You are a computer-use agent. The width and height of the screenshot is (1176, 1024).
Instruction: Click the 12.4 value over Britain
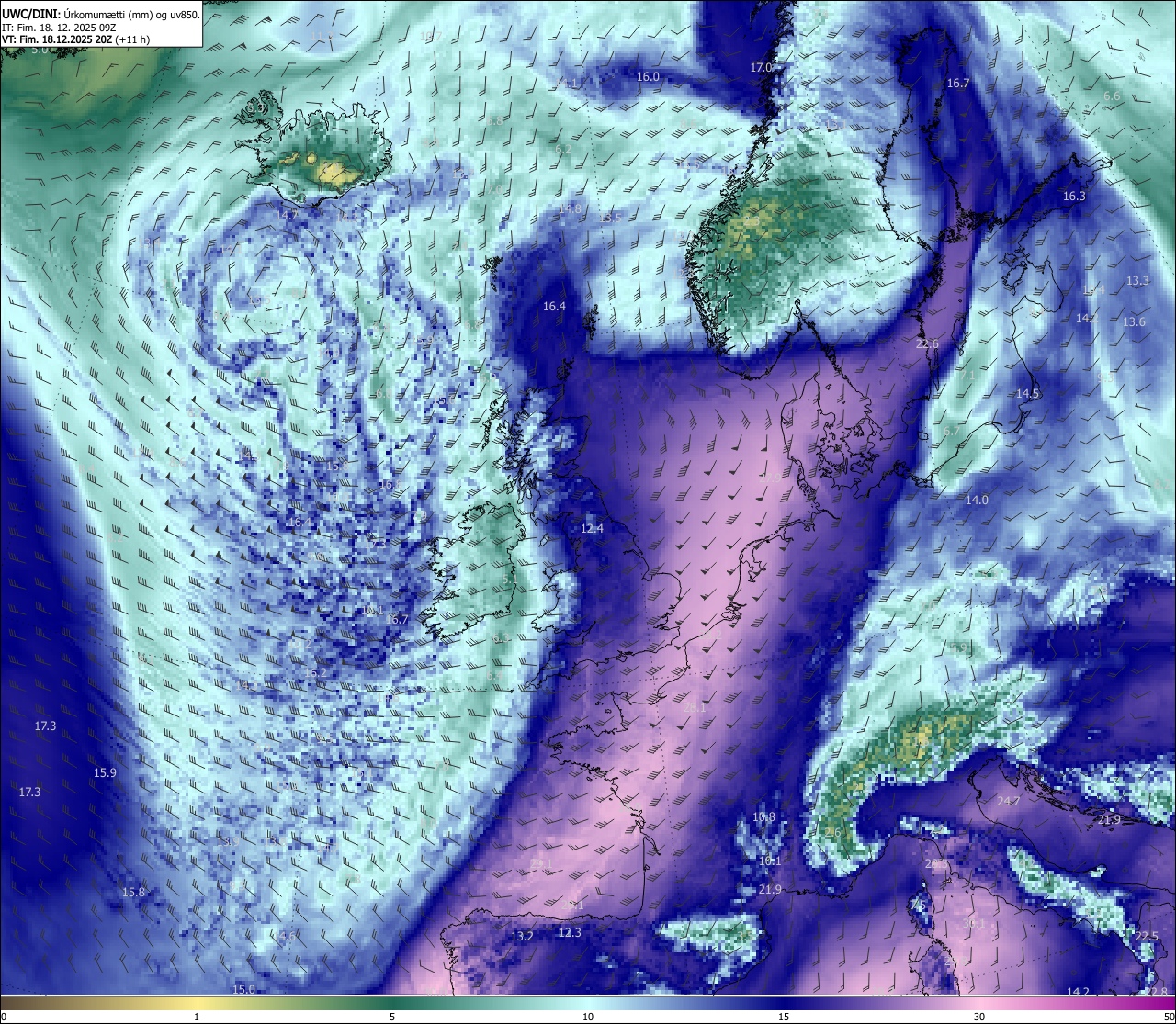[x=592, y=529]
